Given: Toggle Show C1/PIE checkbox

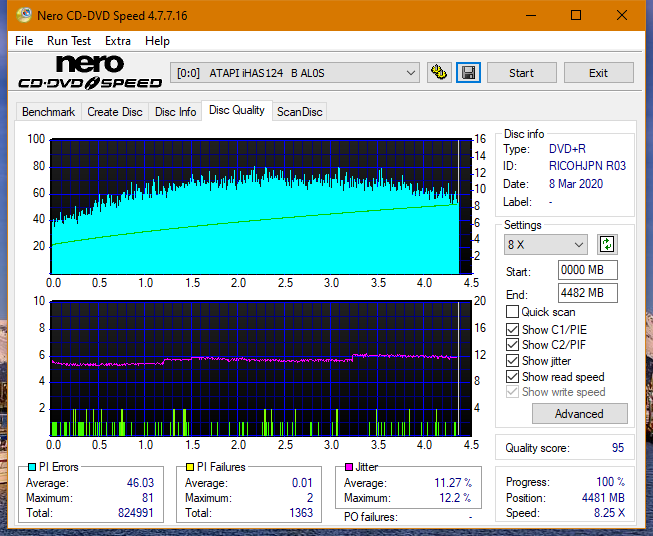Looking at the screenshot, I should tap(512, 329).
